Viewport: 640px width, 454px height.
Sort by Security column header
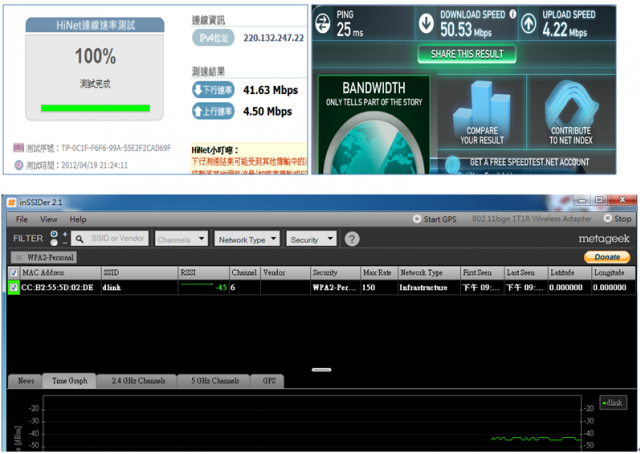[x=335, y=273]
